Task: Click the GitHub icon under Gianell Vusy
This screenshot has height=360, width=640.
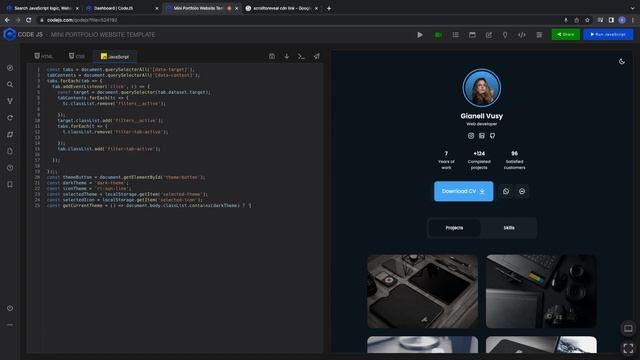Action: [x=492, y=136]
